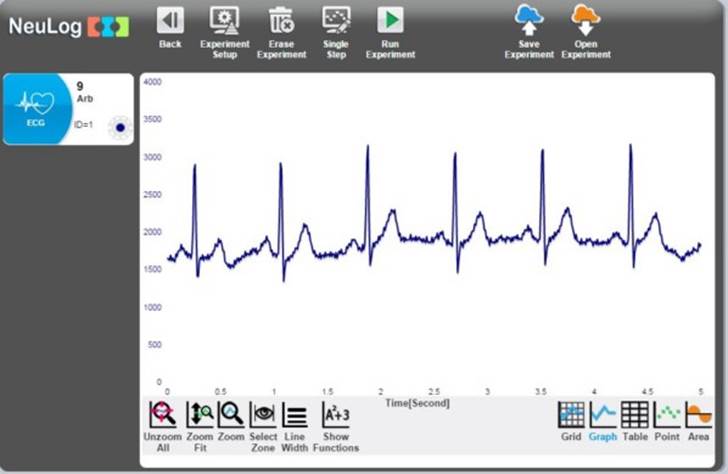Run a Single Step measurement
The height and width of the screenshot is (474, 728).
(x=336, y=21)
